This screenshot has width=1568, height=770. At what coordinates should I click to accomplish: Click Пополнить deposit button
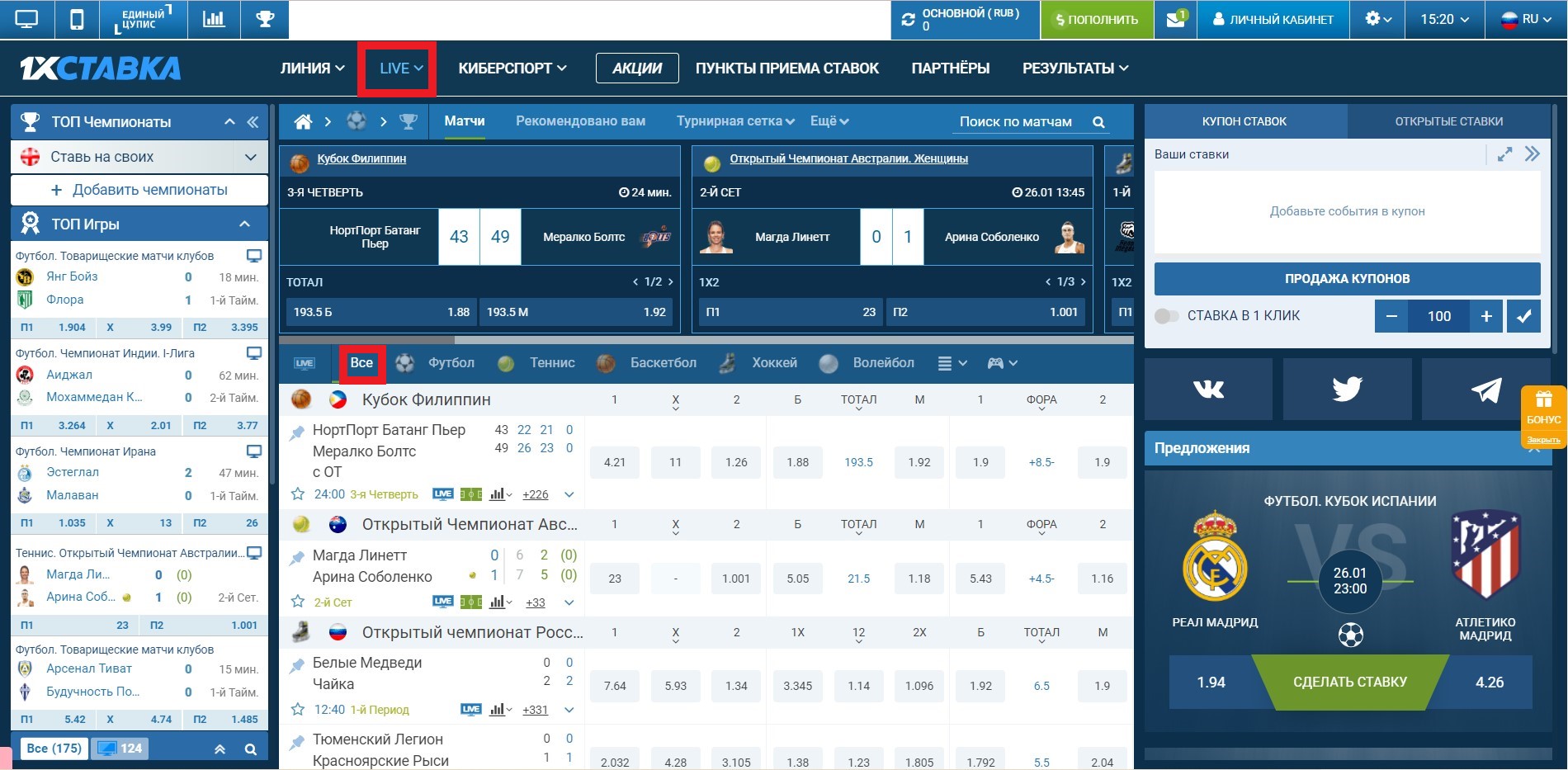[1097, 19]
